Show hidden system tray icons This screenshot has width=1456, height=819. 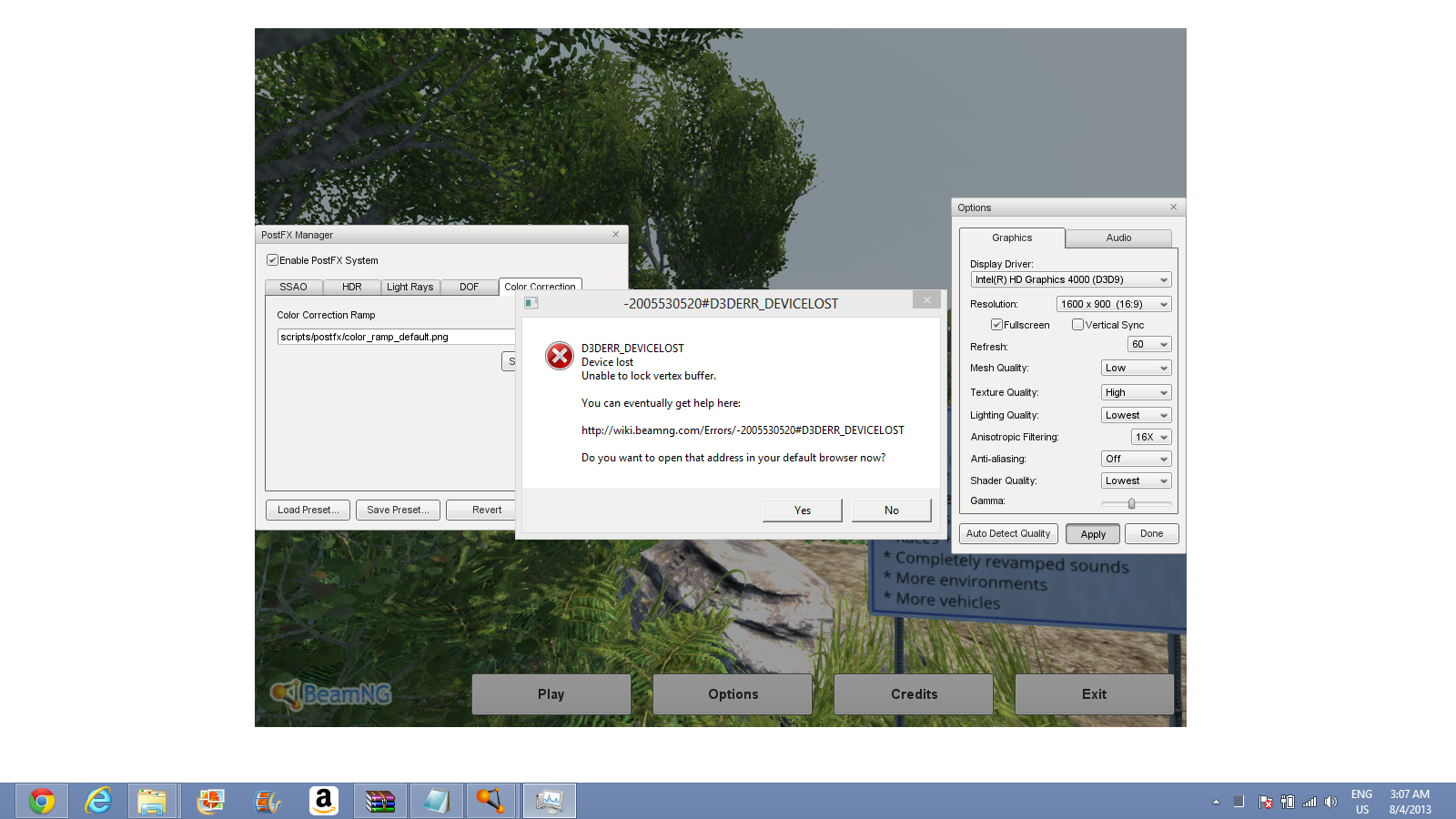point(1216,802)
